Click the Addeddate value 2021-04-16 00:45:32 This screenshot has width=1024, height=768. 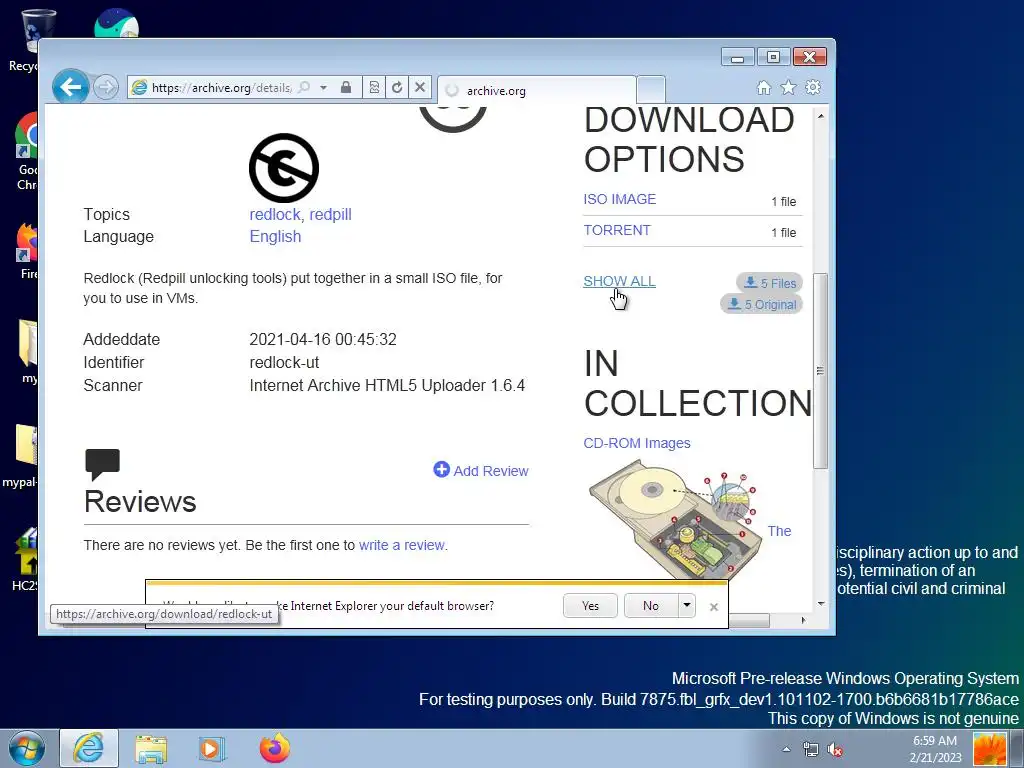pyautogui.click(x=323, y=340)
